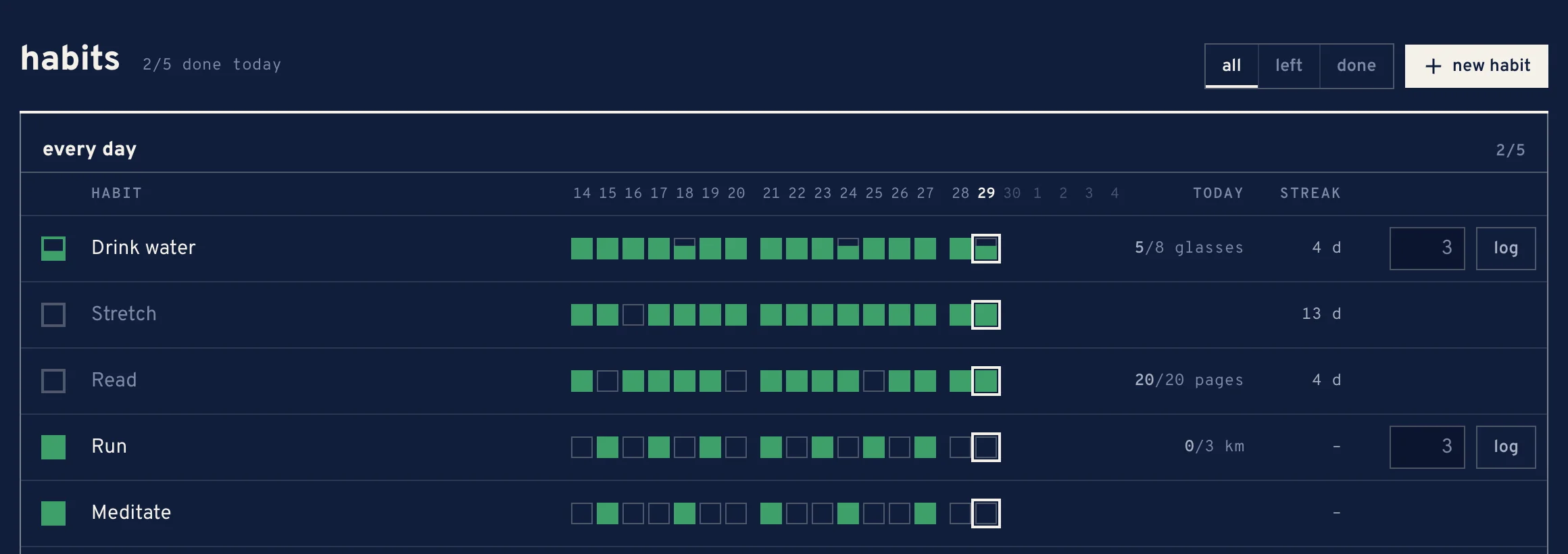
Task: Click the '13 d' streak value
Action: 1321,314
